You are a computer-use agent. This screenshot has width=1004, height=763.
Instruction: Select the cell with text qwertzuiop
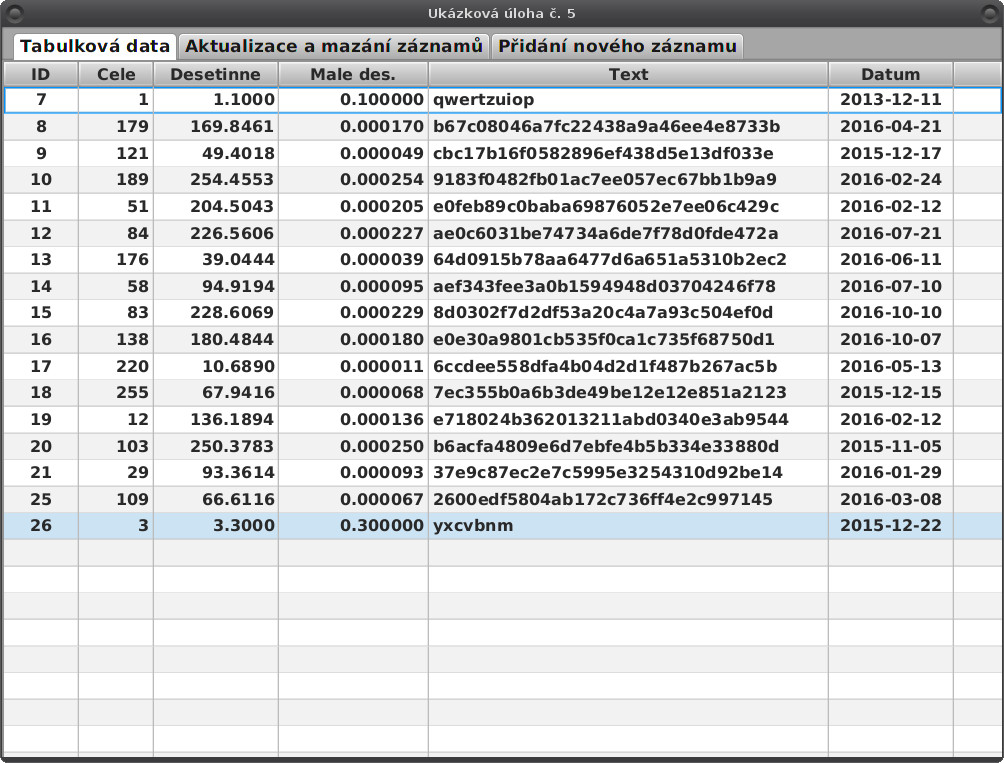pos(628,100)
